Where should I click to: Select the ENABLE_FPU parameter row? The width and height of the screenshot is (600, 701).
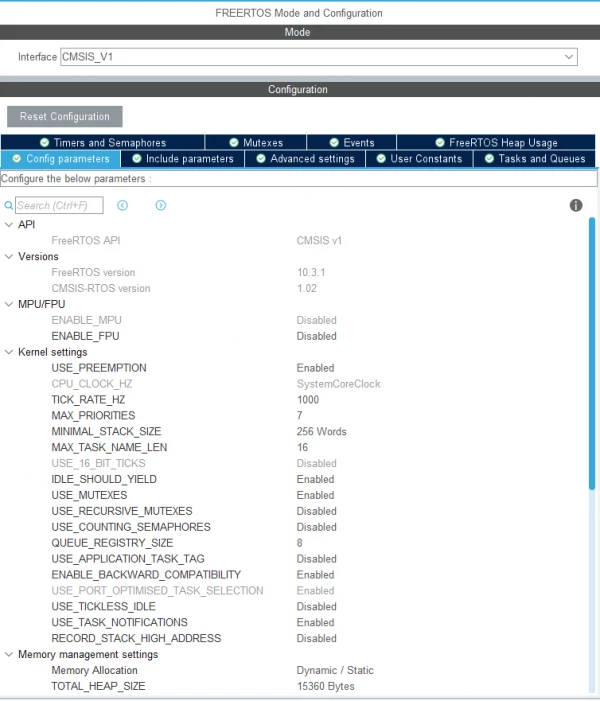(85, 336)
